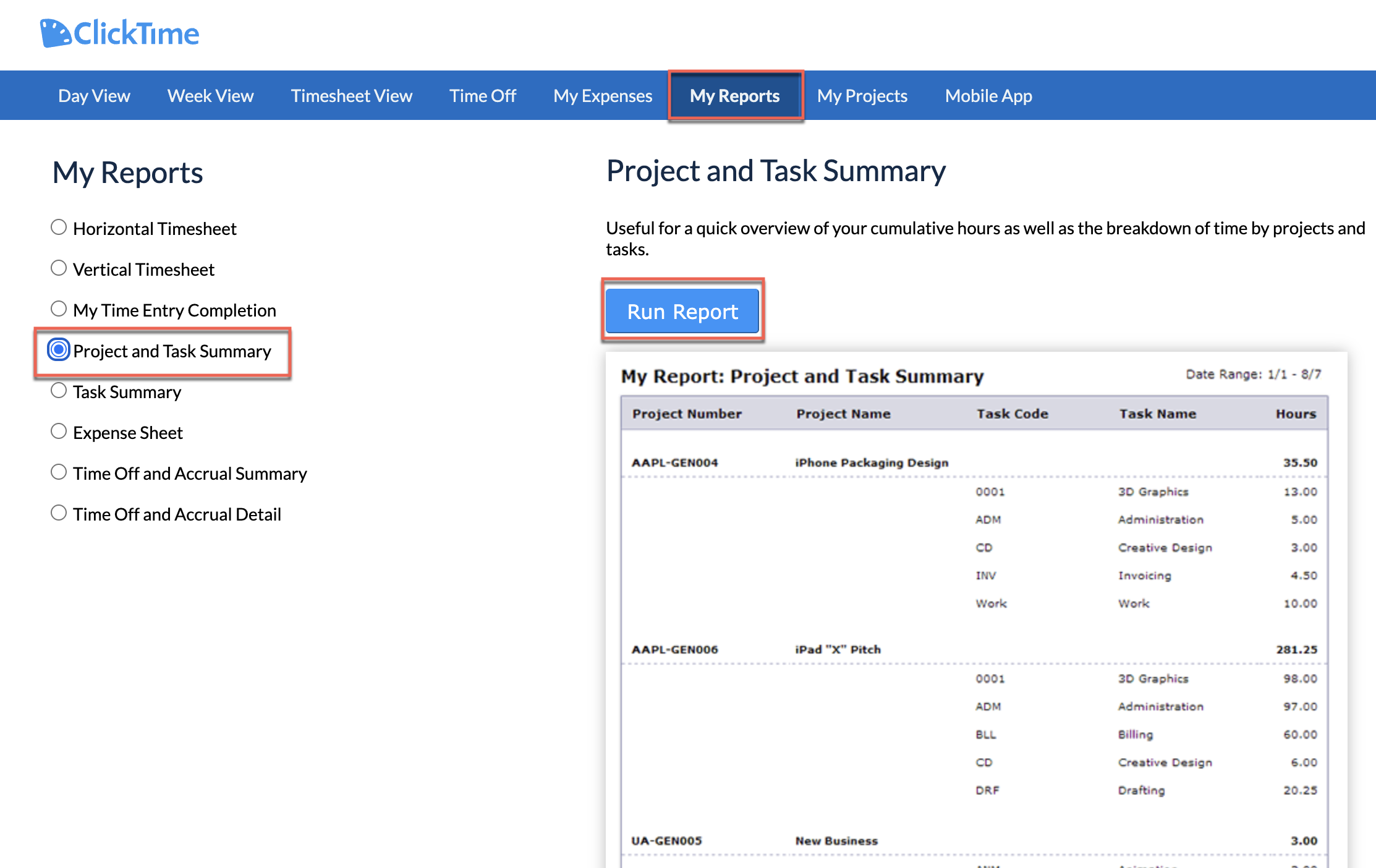Viewport: 1376px width, 868px height.
Task: Click the 281.25 hours total
Action: pyautogui.click(x=1296, y=649)
